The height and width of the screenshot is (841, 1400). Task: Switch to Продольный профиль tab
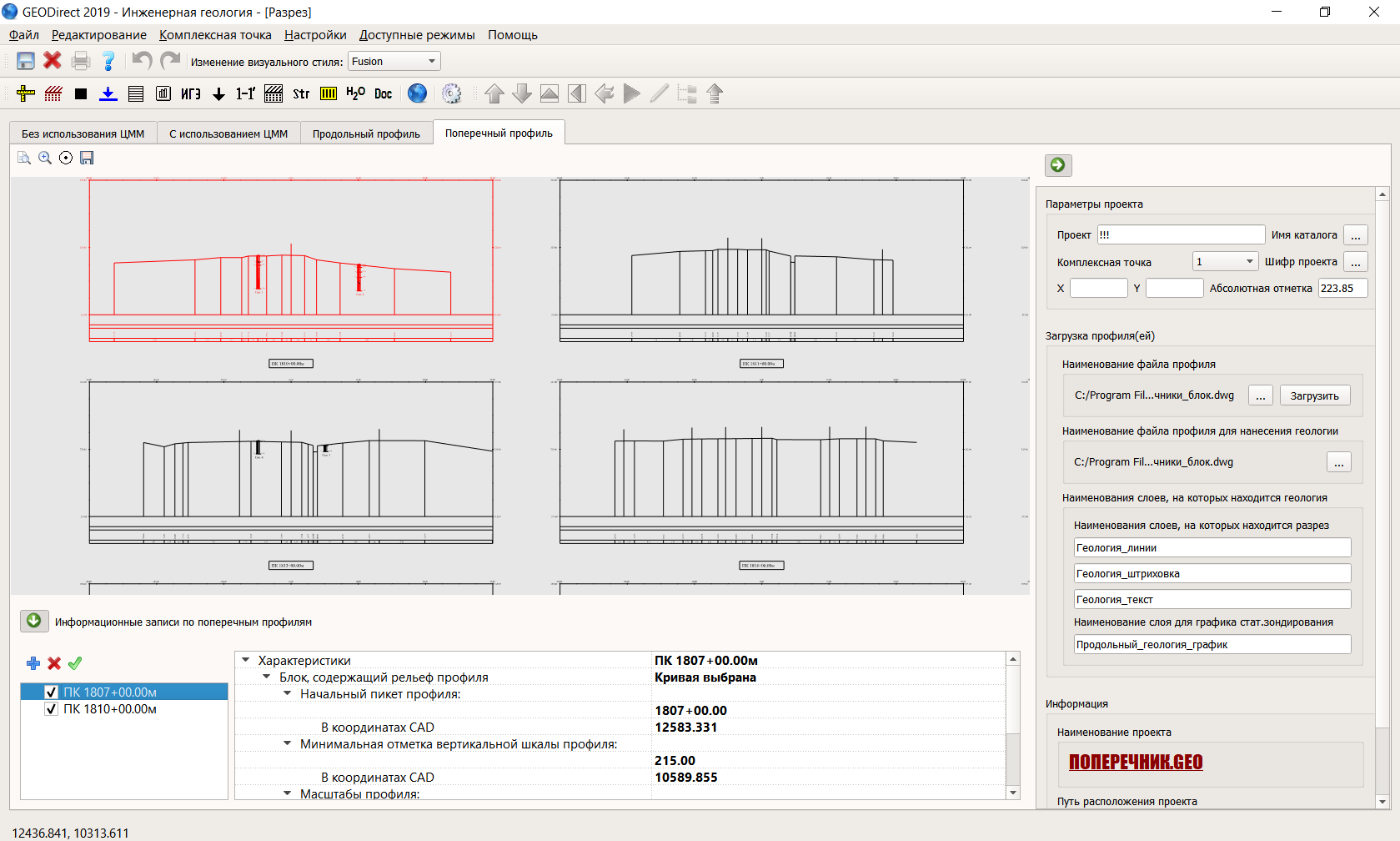(366, 133)
